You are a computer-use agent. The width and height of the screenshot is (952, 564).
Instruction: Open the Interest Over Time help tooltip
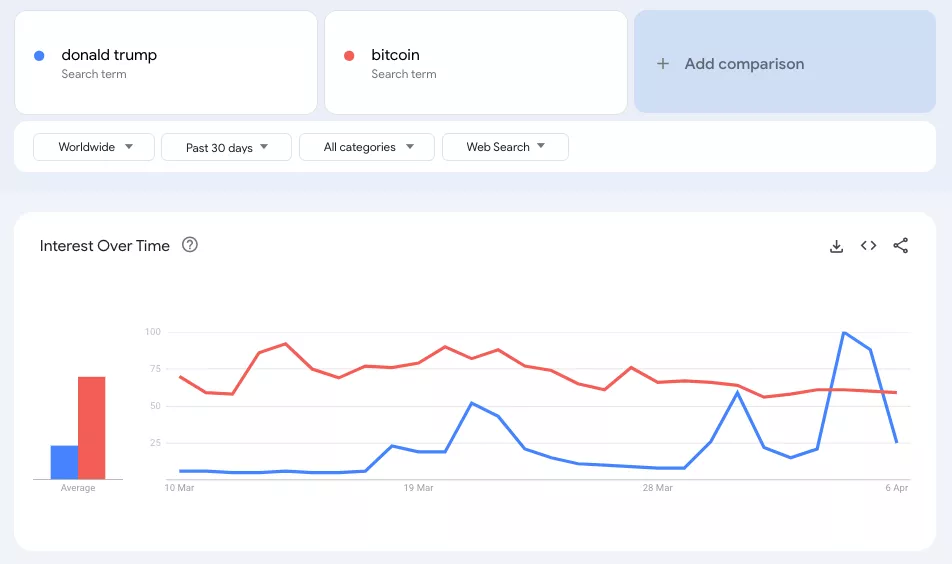[x=190, y=245]
